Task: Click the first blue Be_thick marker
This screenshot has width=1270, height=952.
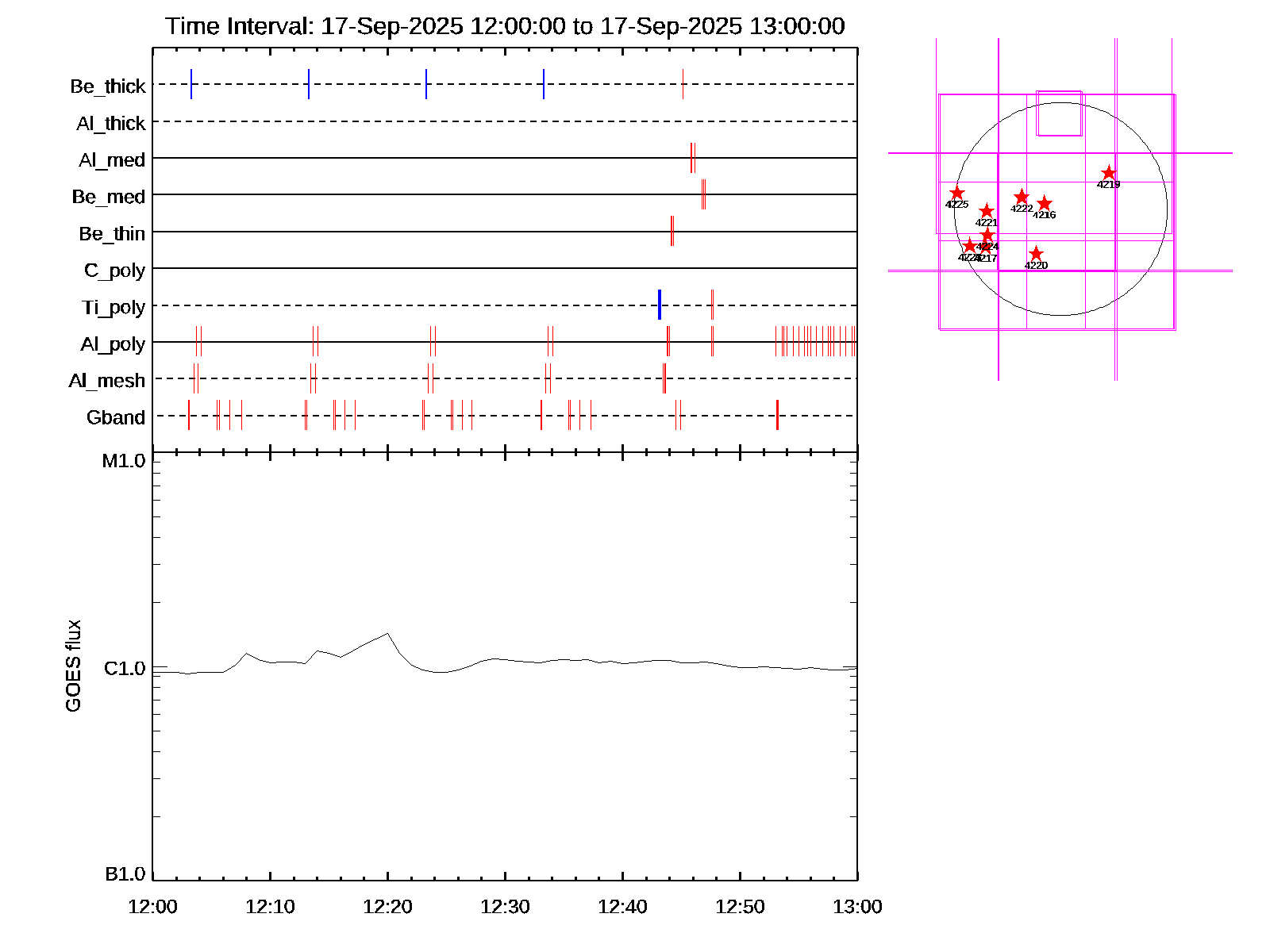Action: [x=191, y=84]
